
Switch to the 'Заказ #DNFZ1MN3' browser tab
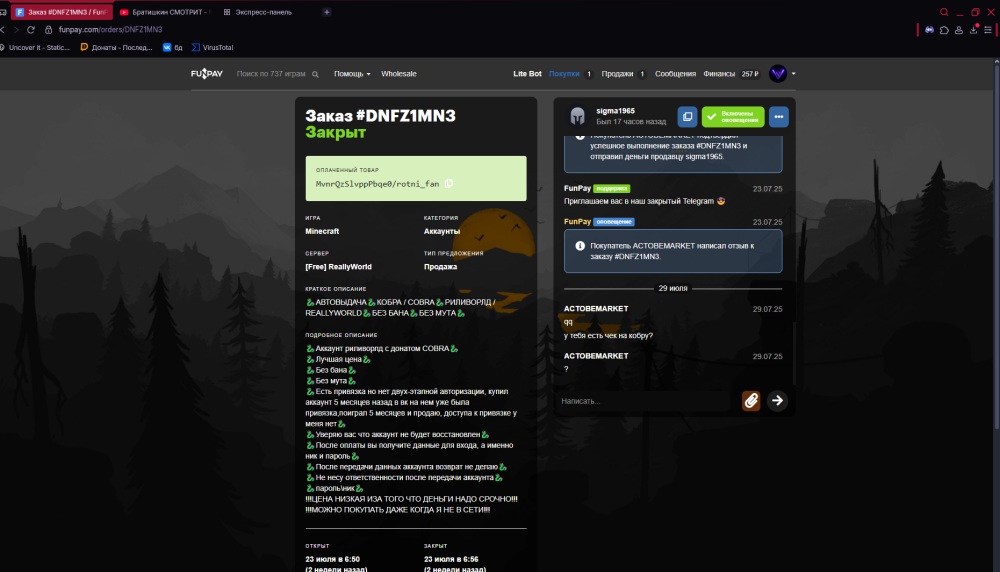point(62,12)
